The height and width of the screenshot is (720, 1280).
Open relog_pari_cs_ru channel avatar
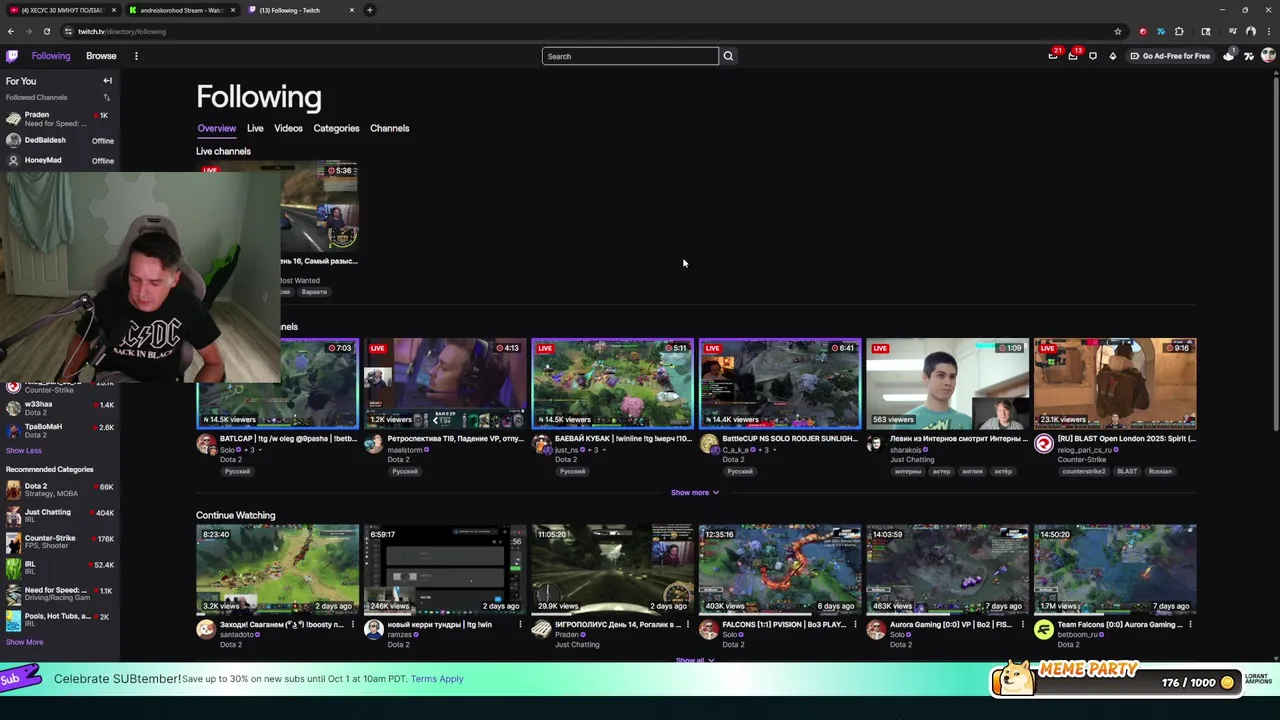point(1043,444)
